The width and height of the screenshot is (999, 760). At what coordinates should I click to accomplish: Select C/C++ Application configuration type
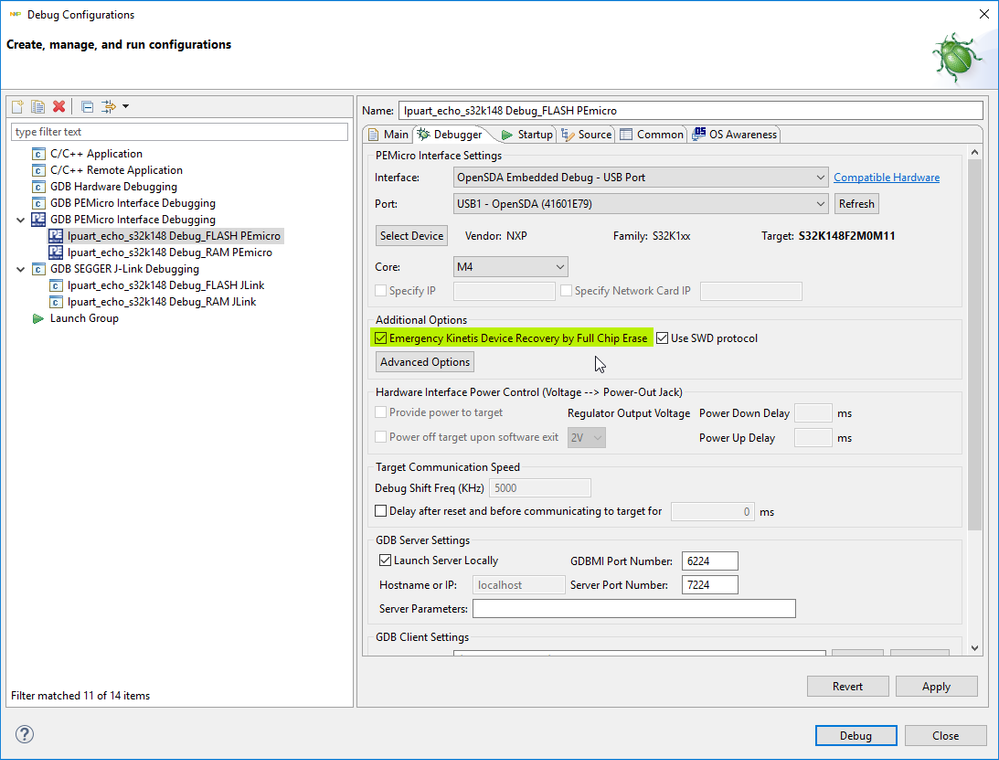(96, 154)
